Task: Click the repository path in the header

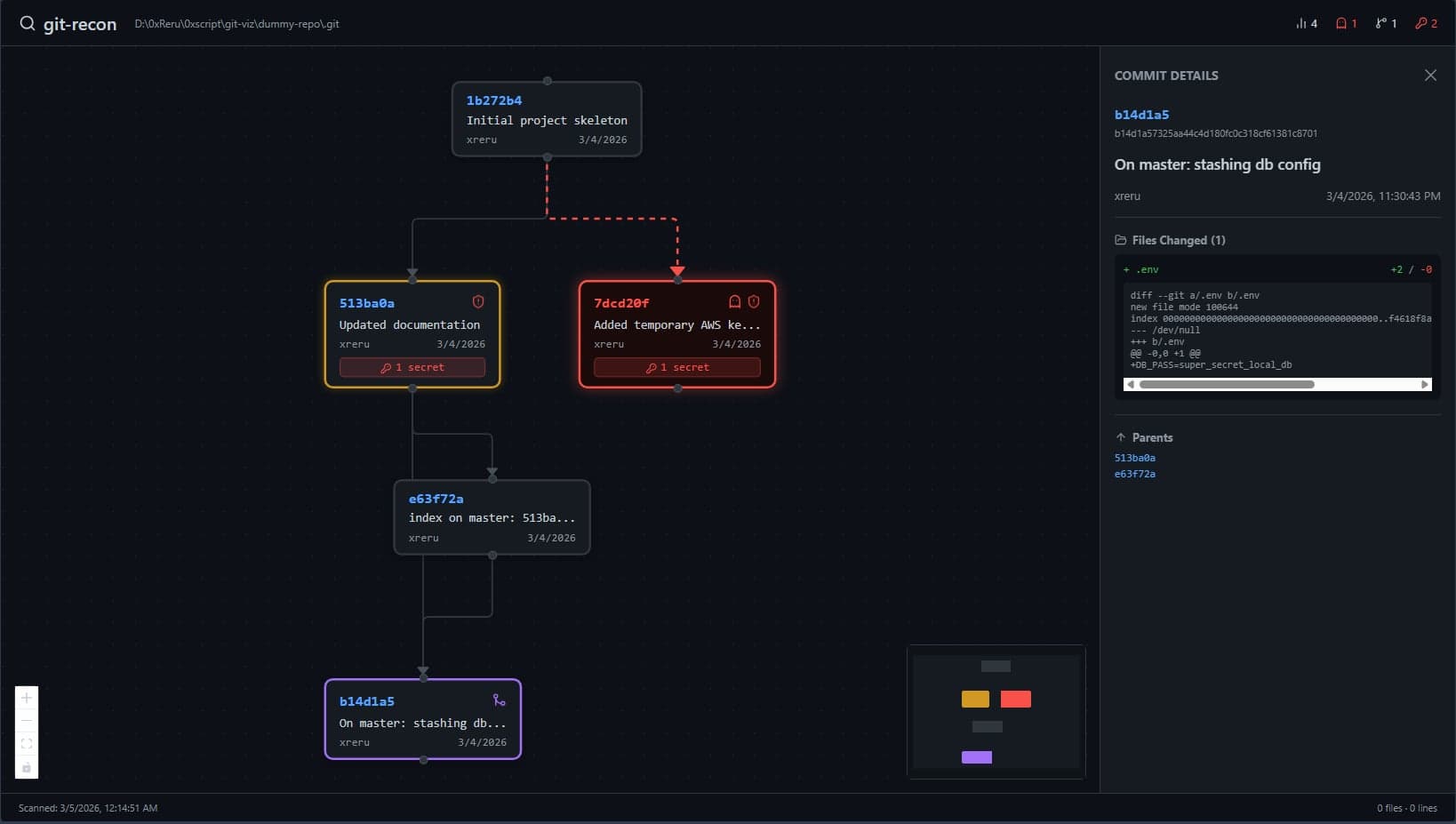Action: coord(236,24)
